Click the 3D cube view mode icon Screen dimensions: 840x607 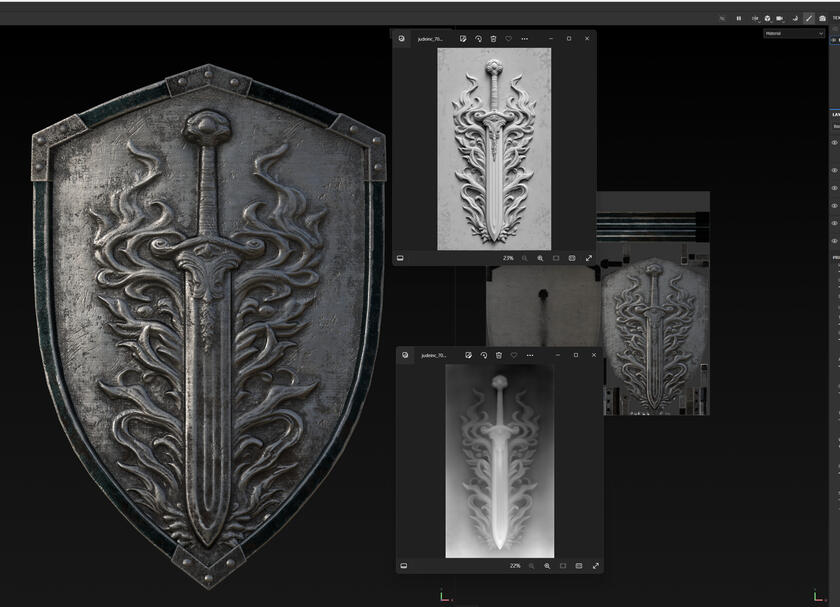pos(767,18)
